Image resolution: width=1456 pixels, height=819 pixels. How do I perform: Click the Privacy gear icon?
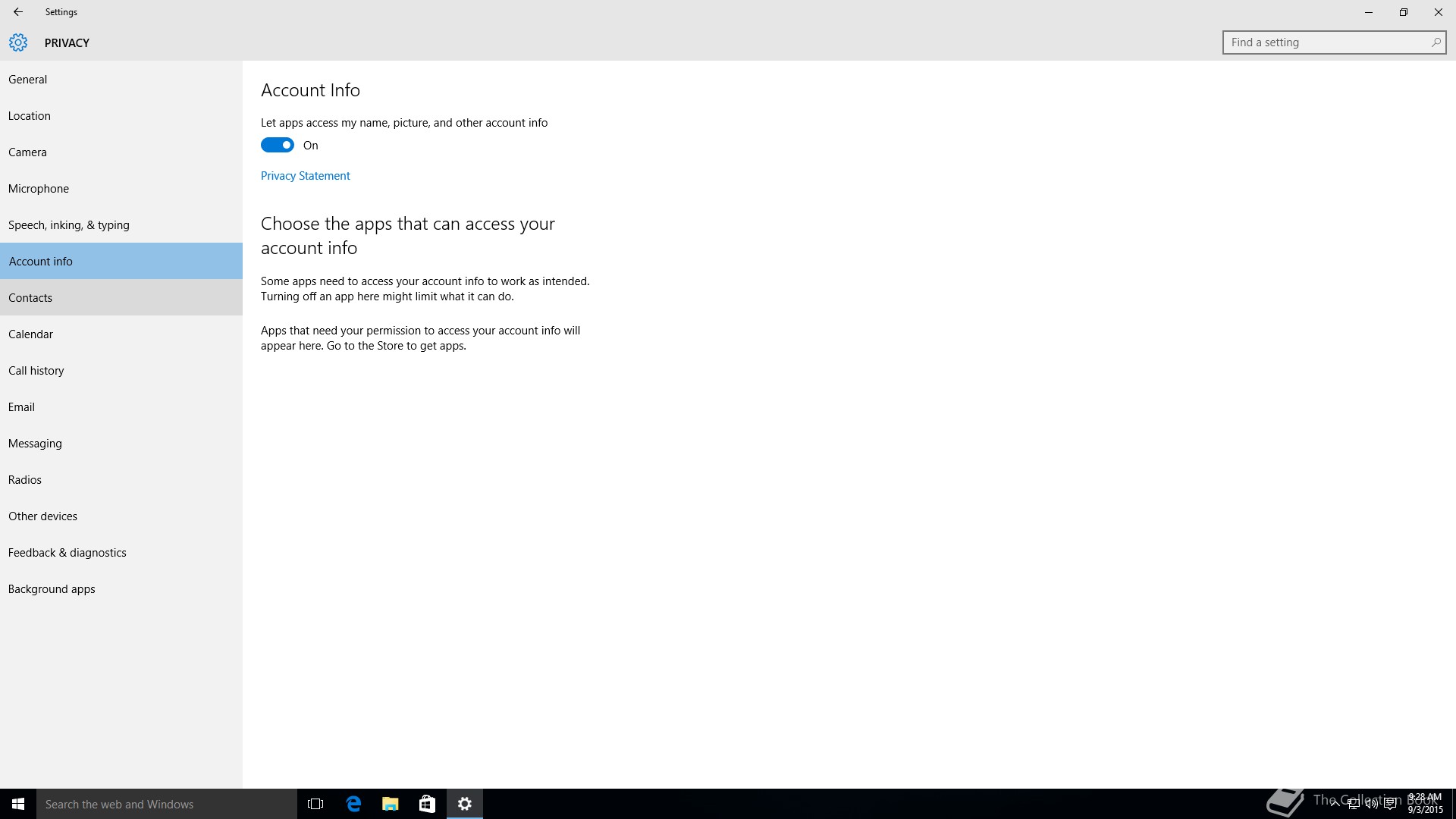pos(18,42)
